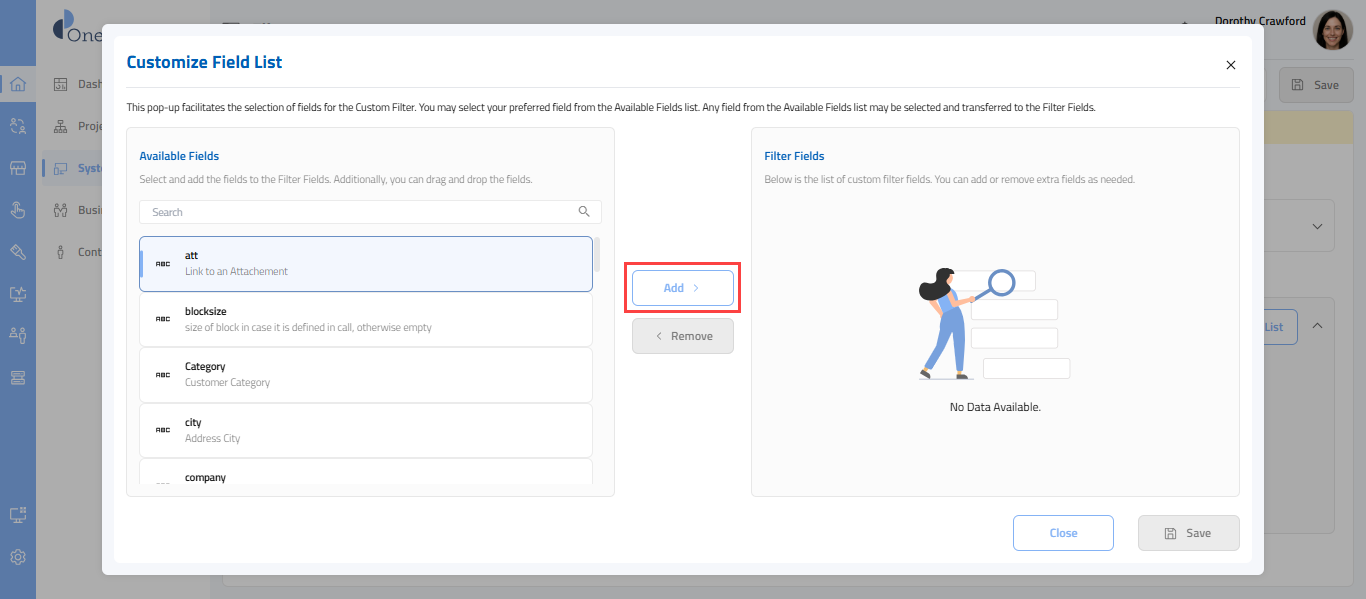
Task: Click into the Available Fields search box
Action: point(360,212)
